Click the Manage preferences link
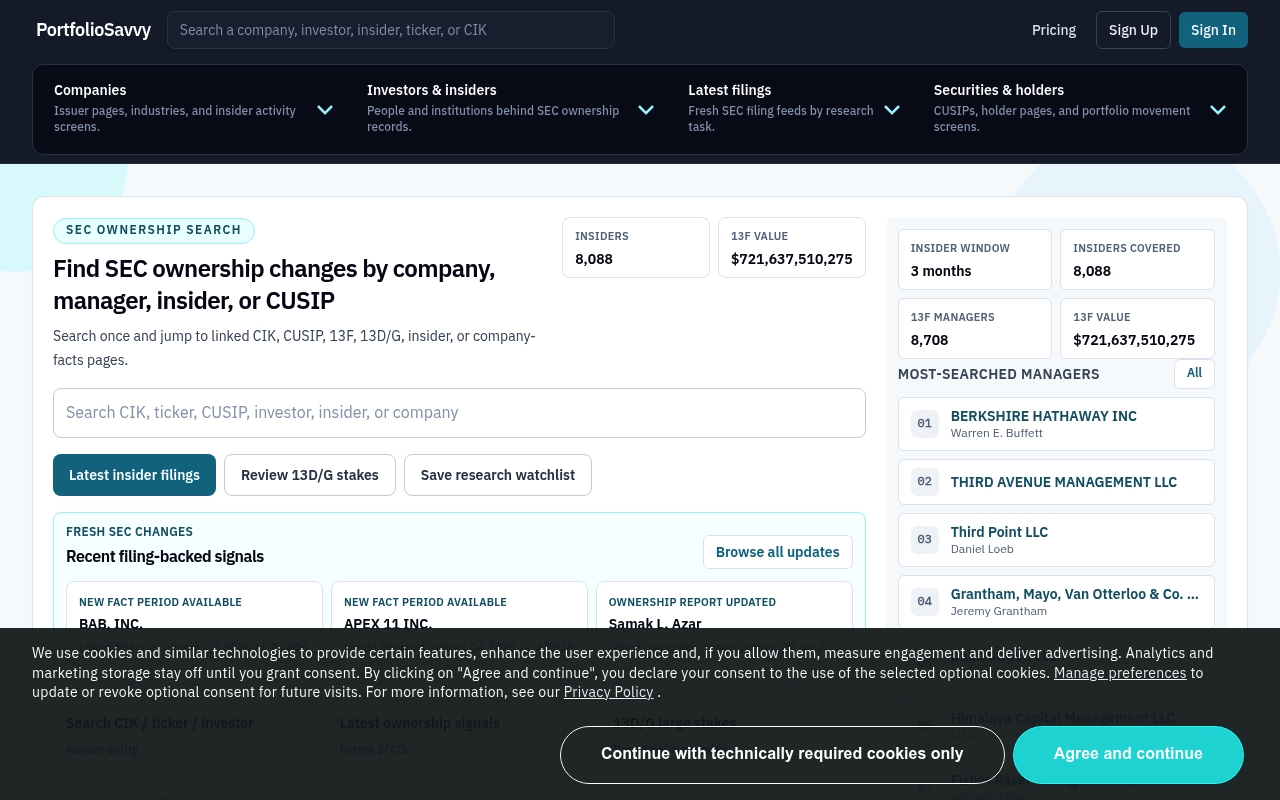The width and height of the screenshot is (1280, 800). point(1120,673)
